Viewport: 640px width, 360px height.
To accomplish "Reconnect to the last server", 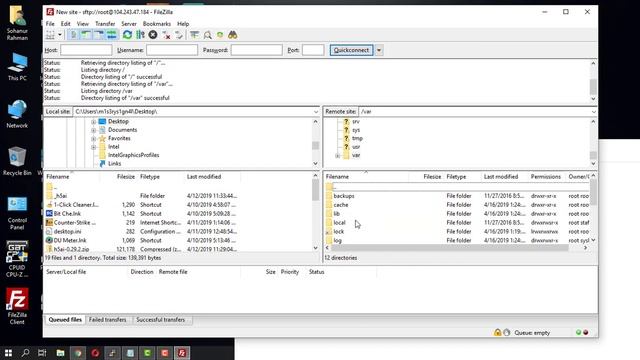I will click(x=179, y=35).
